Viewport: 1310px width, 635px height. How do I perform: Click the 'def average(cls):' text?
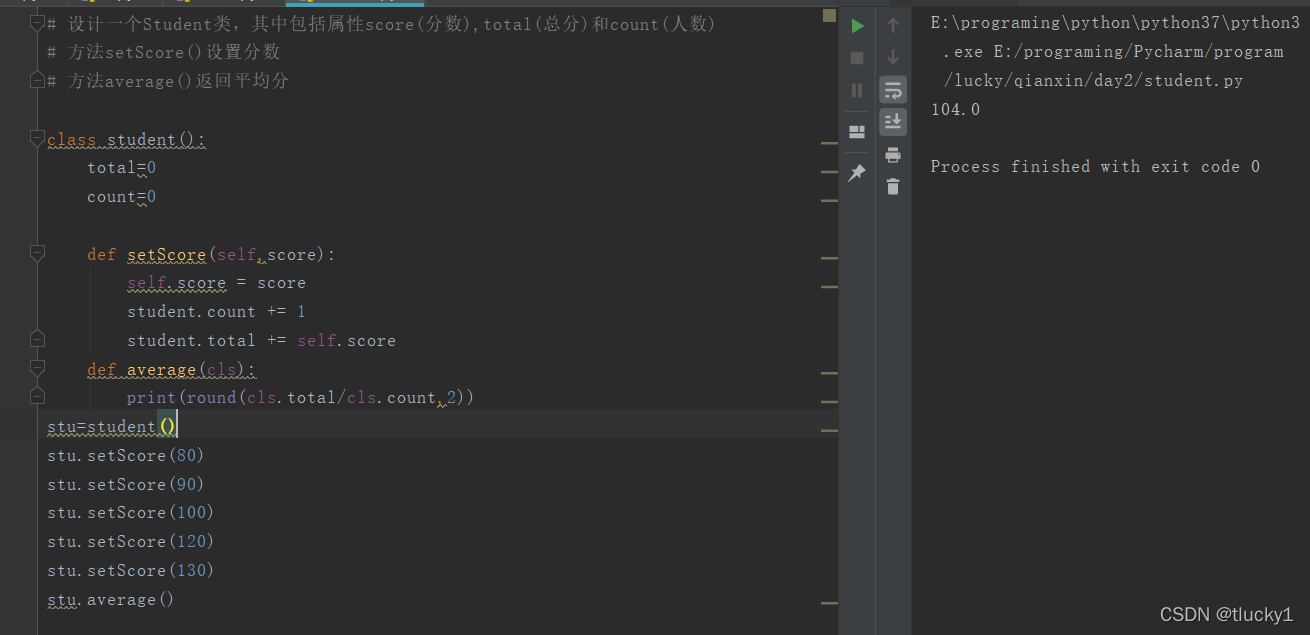[172, 370]
